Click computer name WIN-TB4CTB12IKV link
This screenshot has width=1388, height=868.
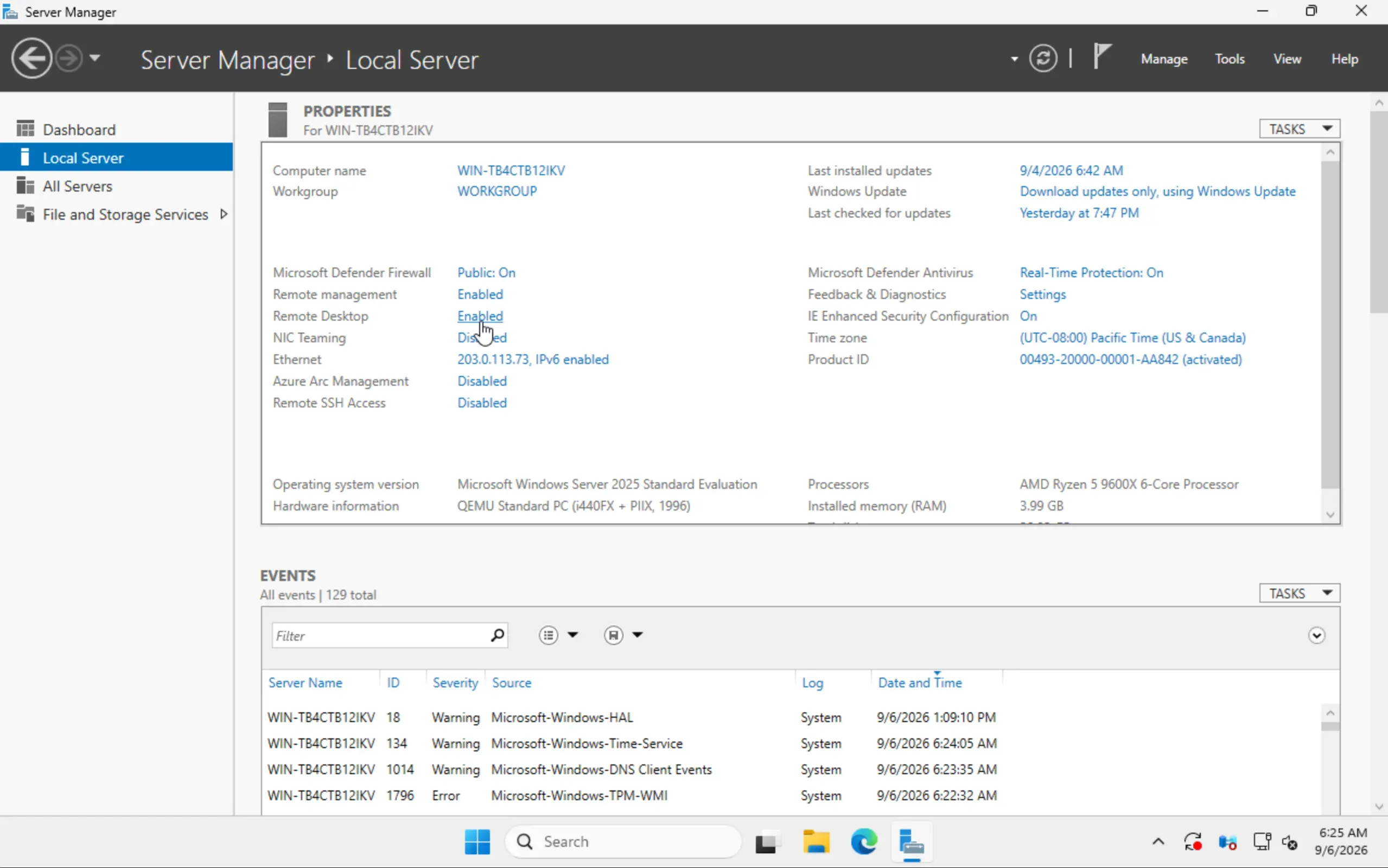[x=511, y=170]
